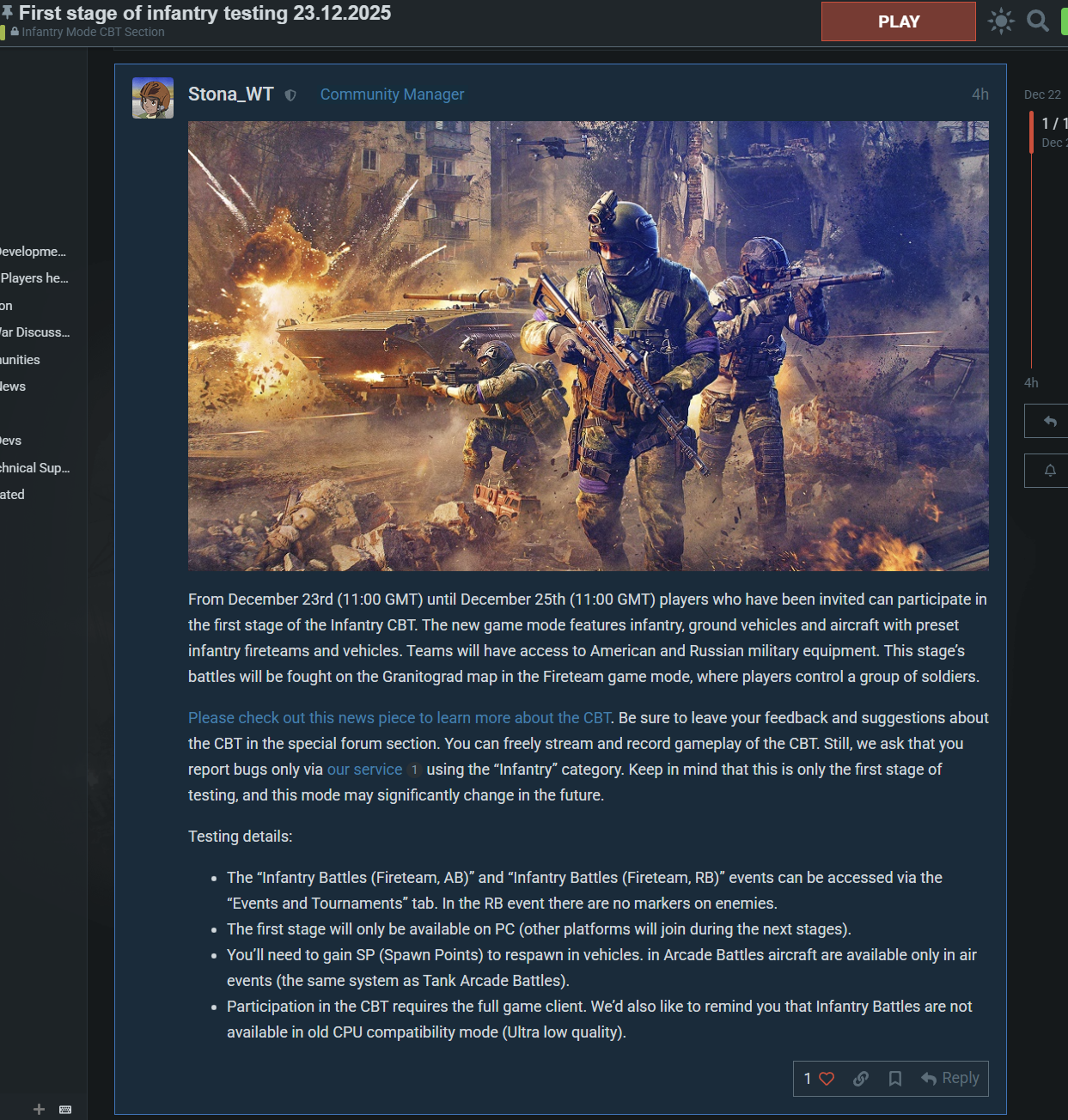
Task: Open the 'Players he…' sidebar category
Action: pos(34,278)
